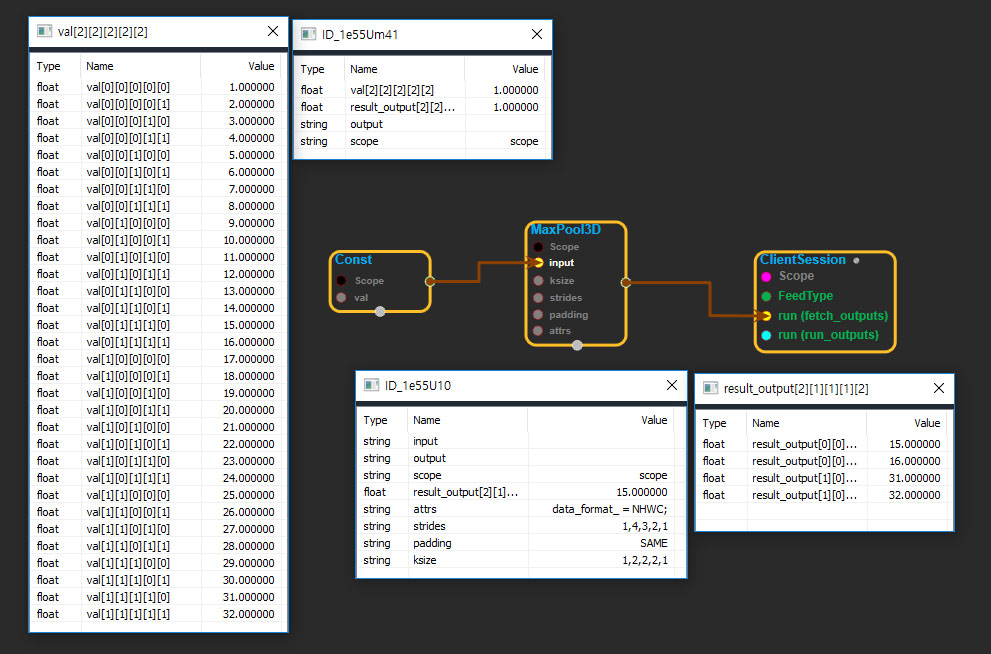Select the padding row with value SAME
This screenshot has height=654, width=991.
tap(520, 543)
